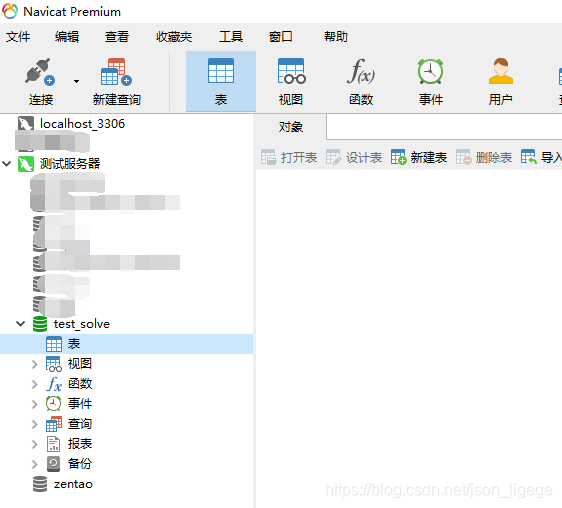Select 备份 in the database tree
562x508 pixels.
(x=80, y=464)
